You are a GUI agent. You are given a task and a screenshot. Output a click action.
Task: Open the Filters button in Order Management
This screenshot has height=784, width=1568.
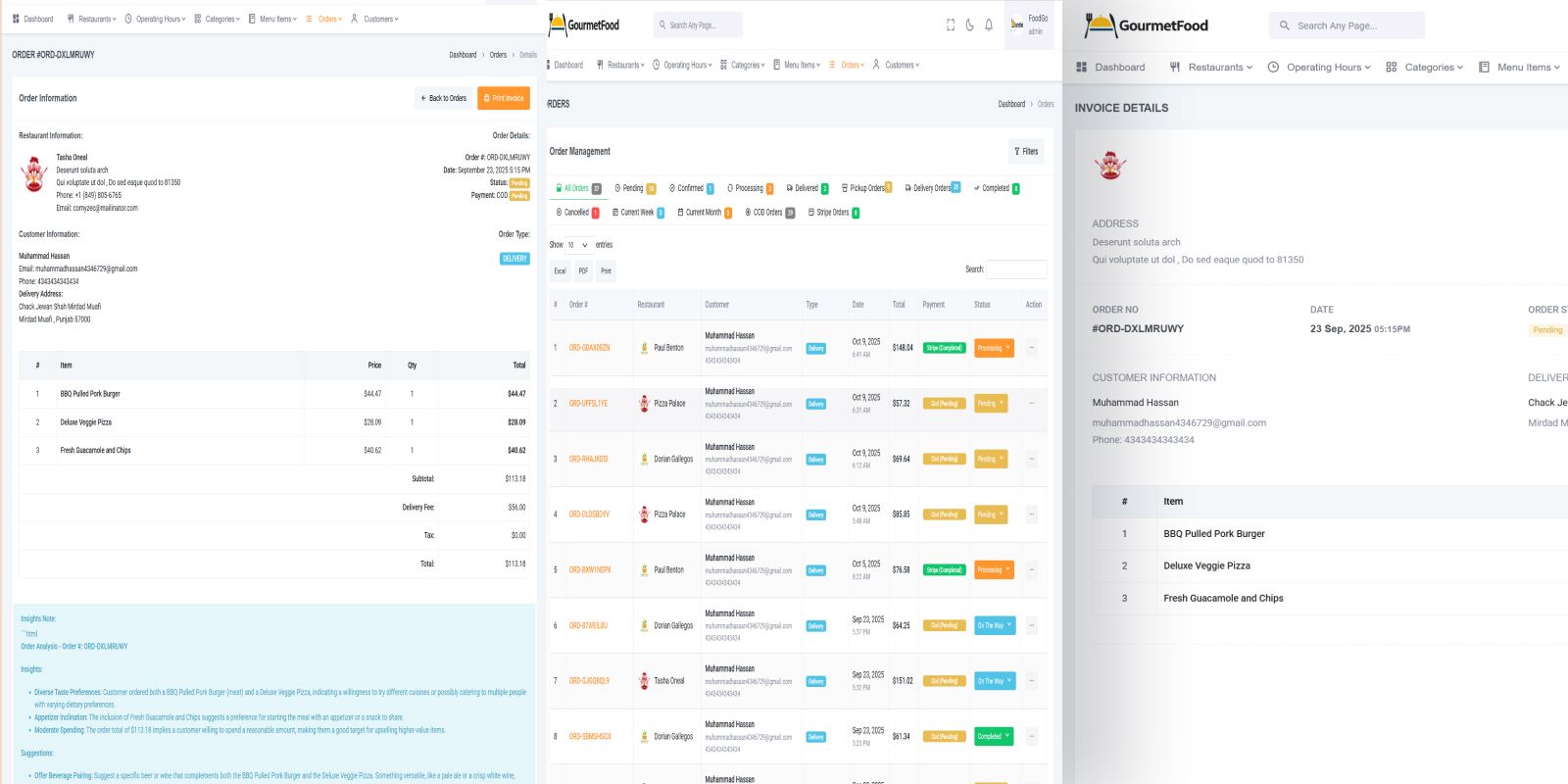pos(1026,152)
